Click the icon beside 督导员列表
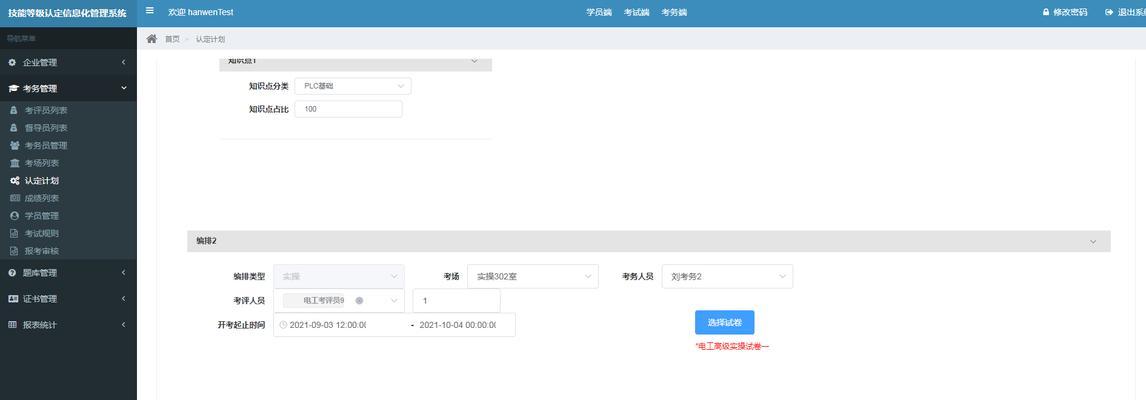The width and height of the screenshot is (1146, 400). click(14, 128)
